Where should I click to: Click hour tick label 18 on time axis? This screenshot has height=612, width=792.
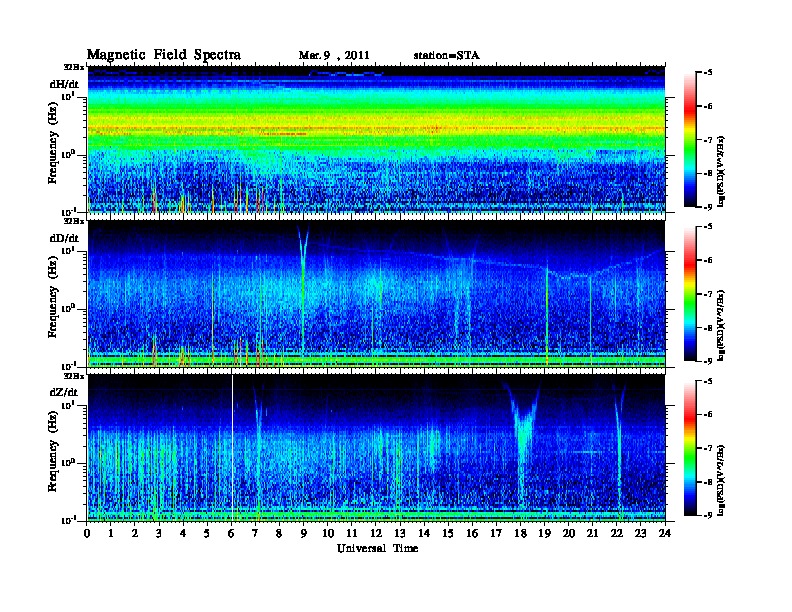(x=520, y=533)
